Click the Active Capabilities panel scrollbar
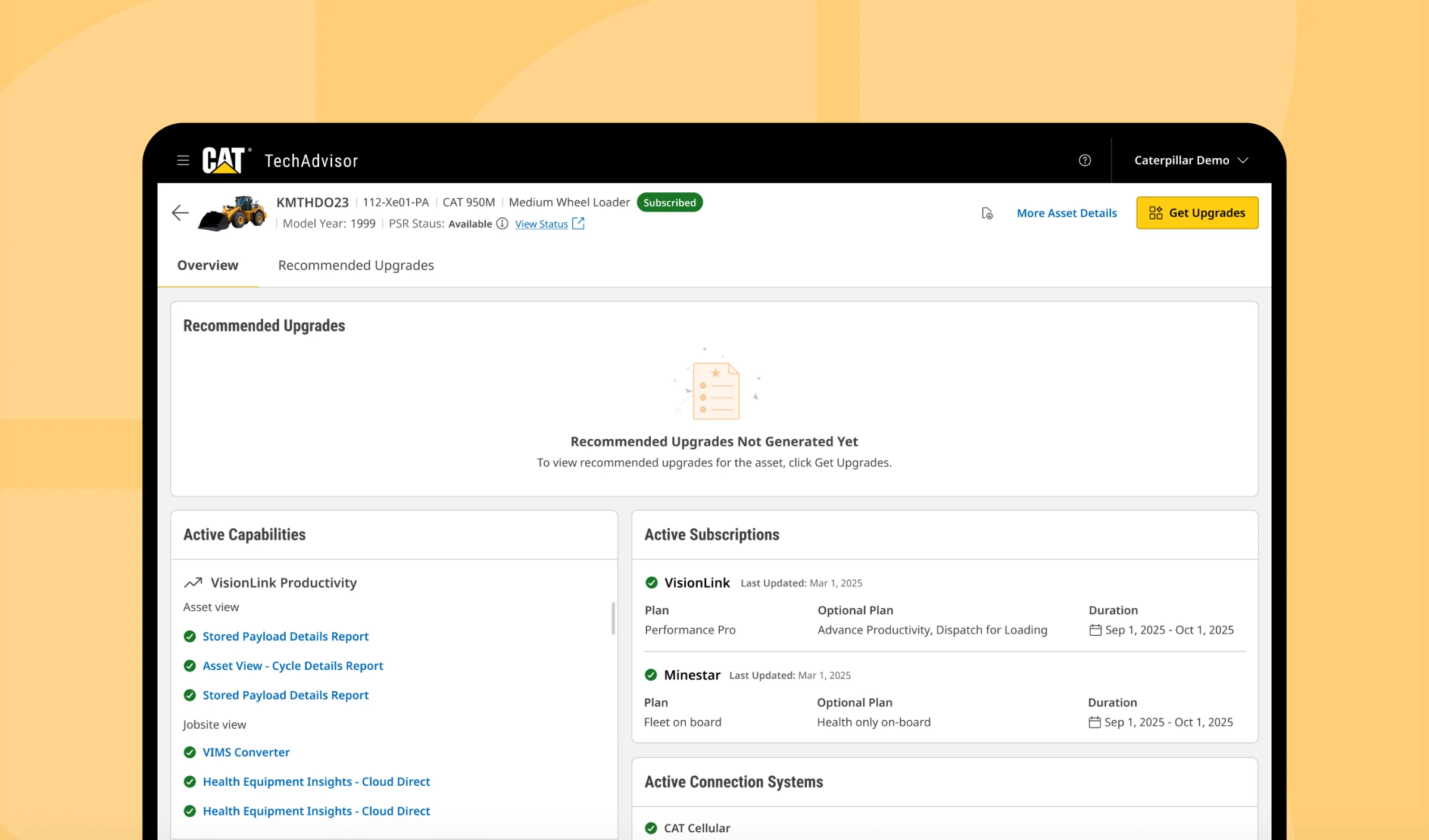The width and height of the screenshot is (1429, 840). pos(613,618)
